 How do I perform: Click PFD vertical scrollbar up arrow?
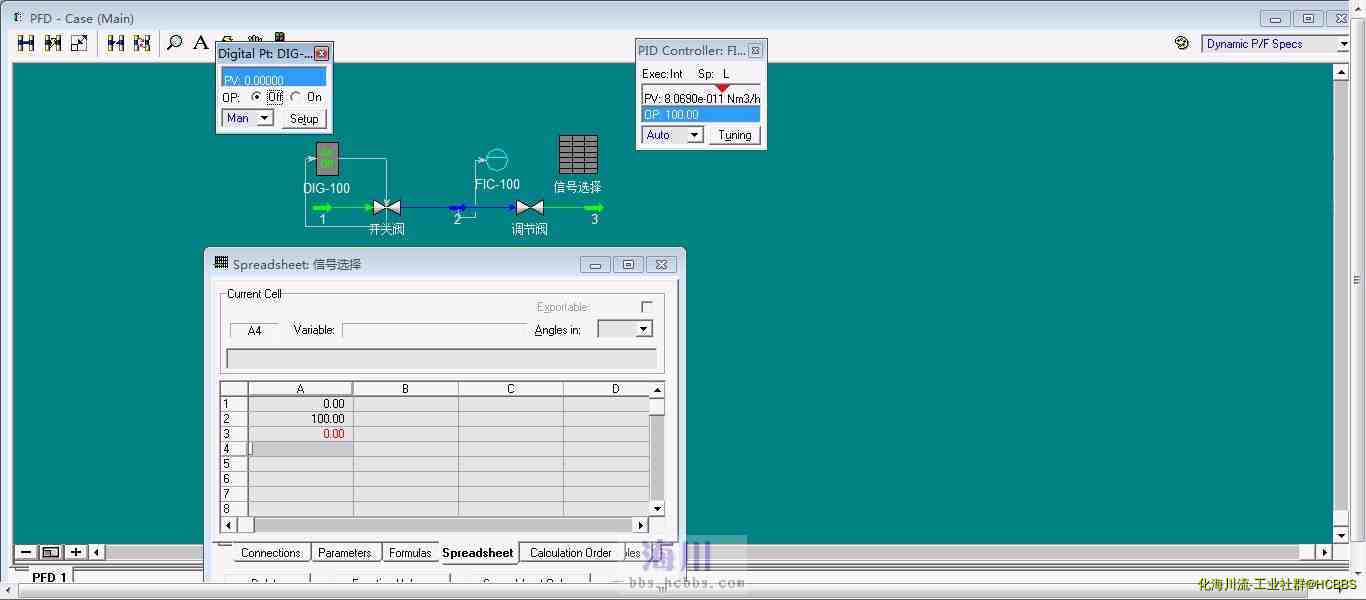1342,72
